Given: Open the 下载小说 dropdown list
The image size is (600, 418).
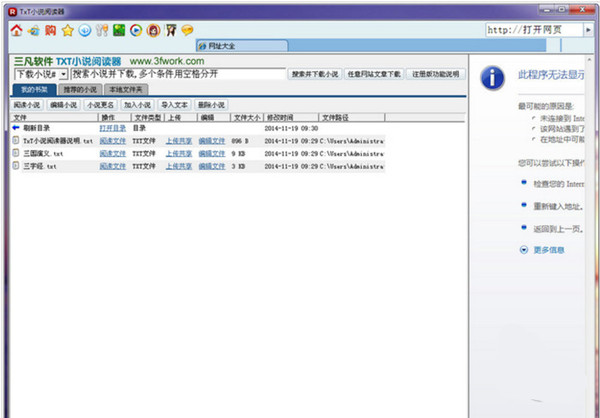Looking at the screenshot, I should tap(62, 74).
